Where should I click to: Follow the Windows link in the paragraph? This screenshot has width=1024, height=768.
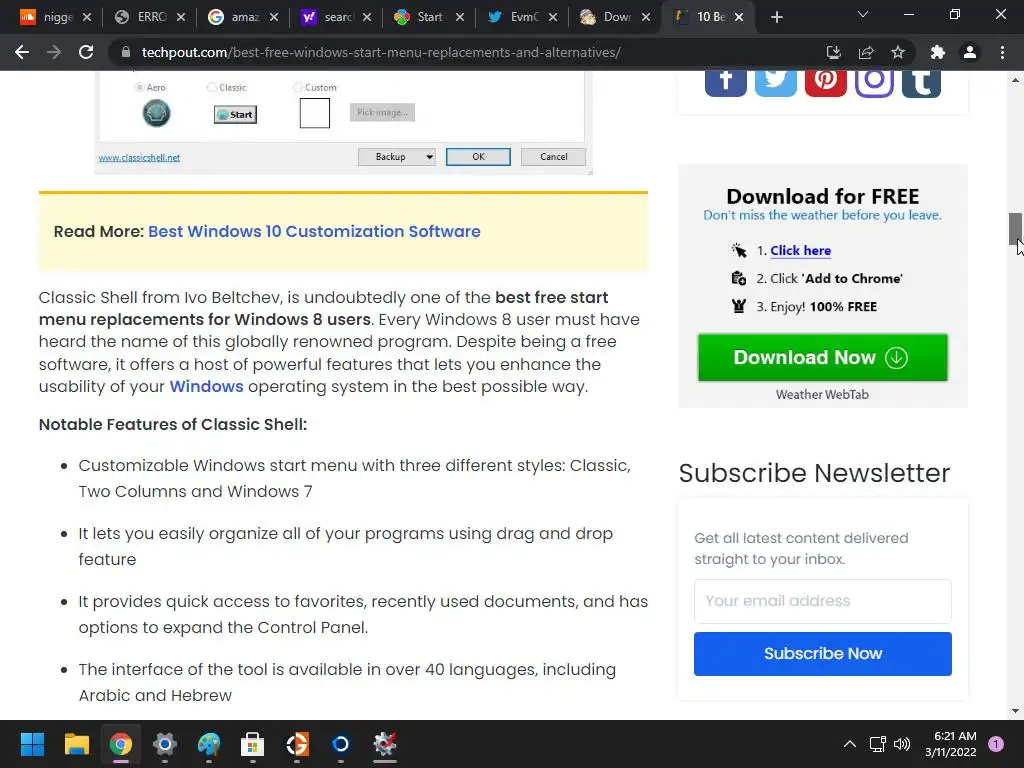(x=206, y=386)
